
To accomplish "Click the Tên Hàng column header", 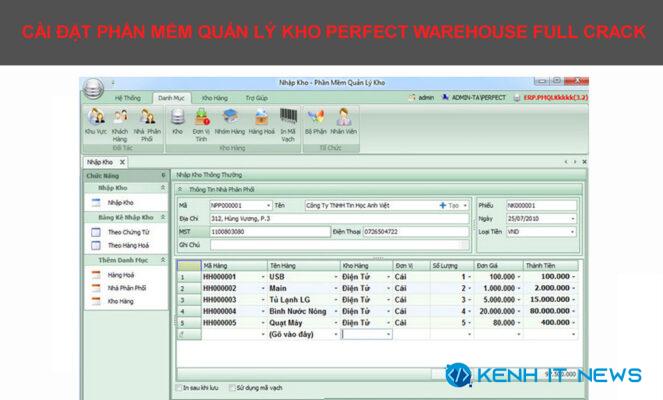I will 304,266.
